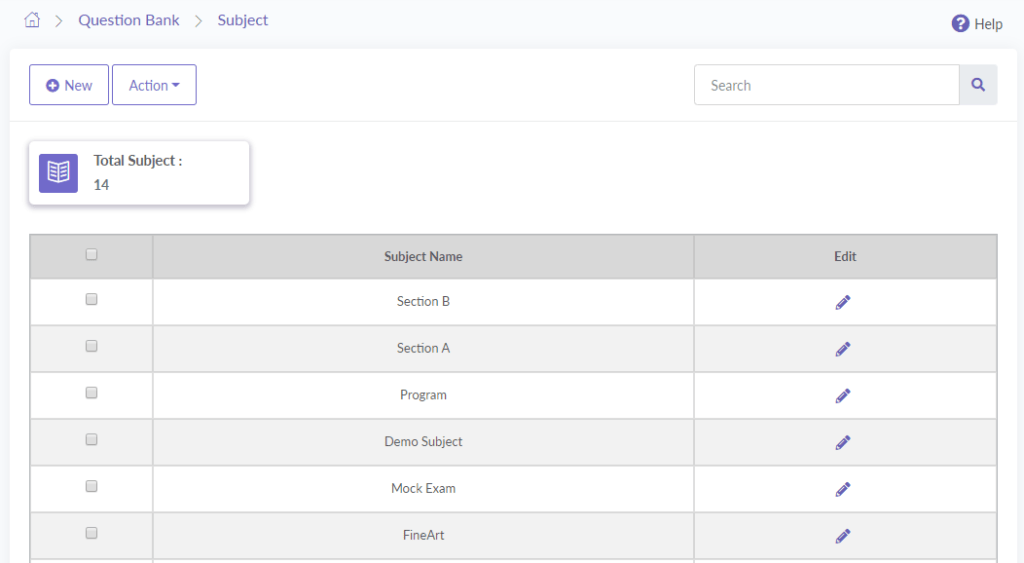Select the Program row checkbox
The height and width of the screenshot is (563, 1024).
pyautogui.click(x=92, y=393)
